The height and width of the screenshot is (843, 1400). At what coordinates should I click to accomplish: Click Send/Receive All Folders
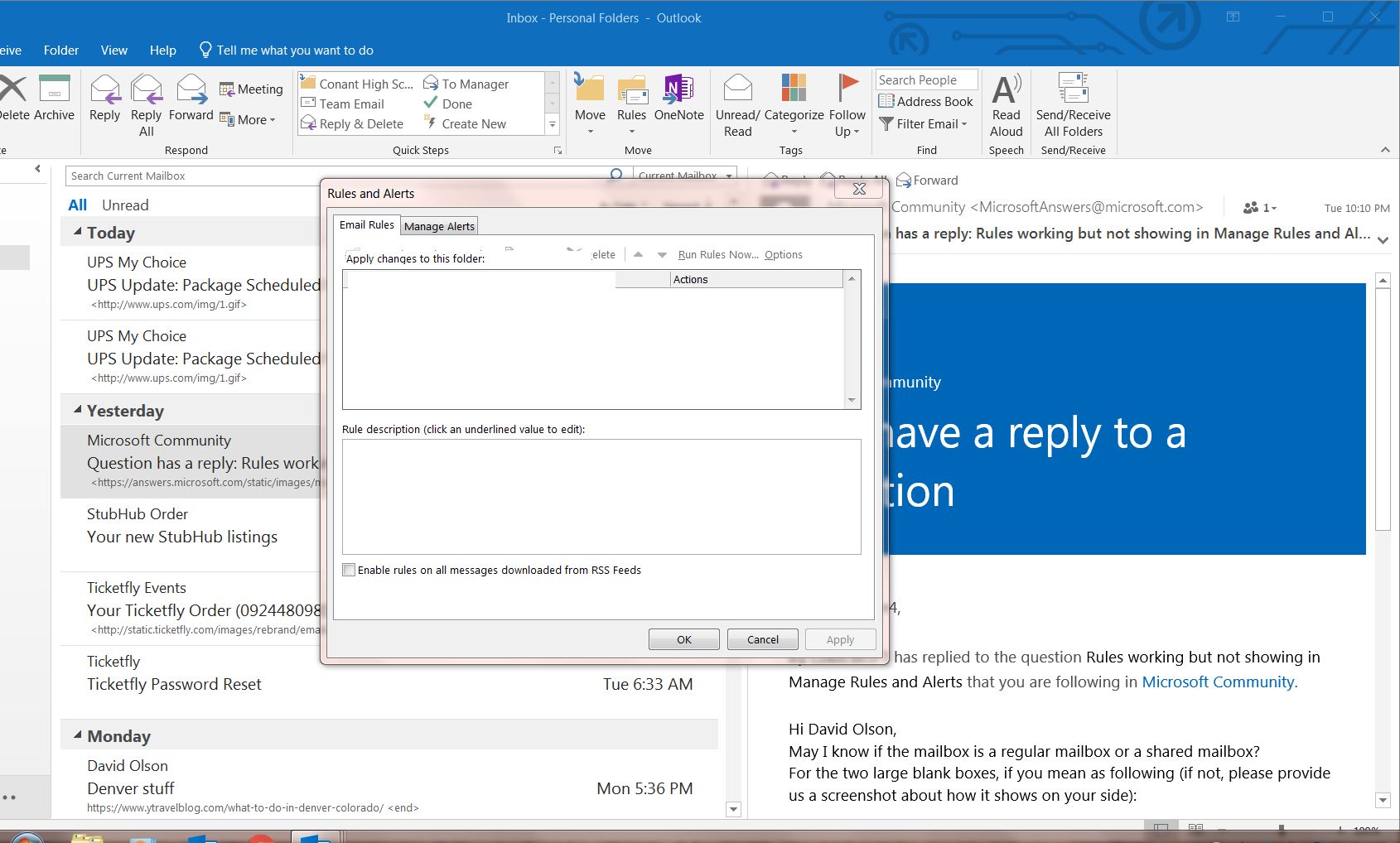point(1073,105)
